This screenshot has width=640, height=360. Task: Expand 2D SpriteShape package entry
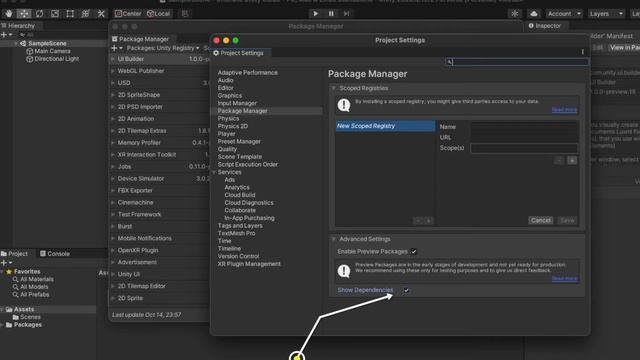[x=113, y=95]
